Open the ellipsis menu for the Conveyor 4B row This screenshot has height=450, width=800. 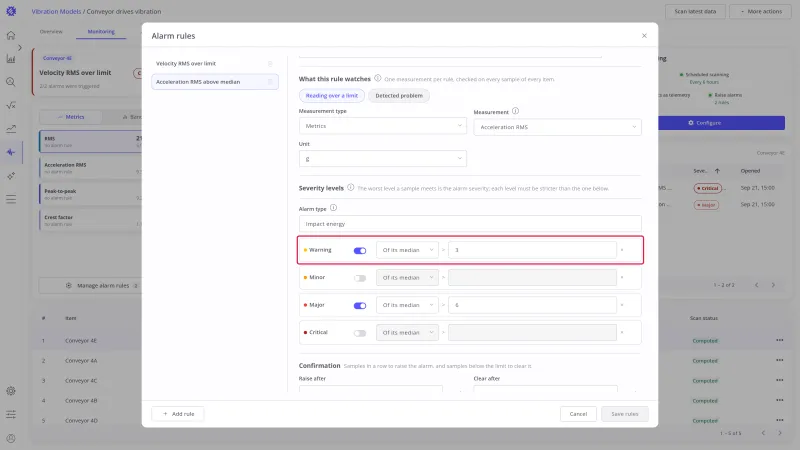point(779,400)
